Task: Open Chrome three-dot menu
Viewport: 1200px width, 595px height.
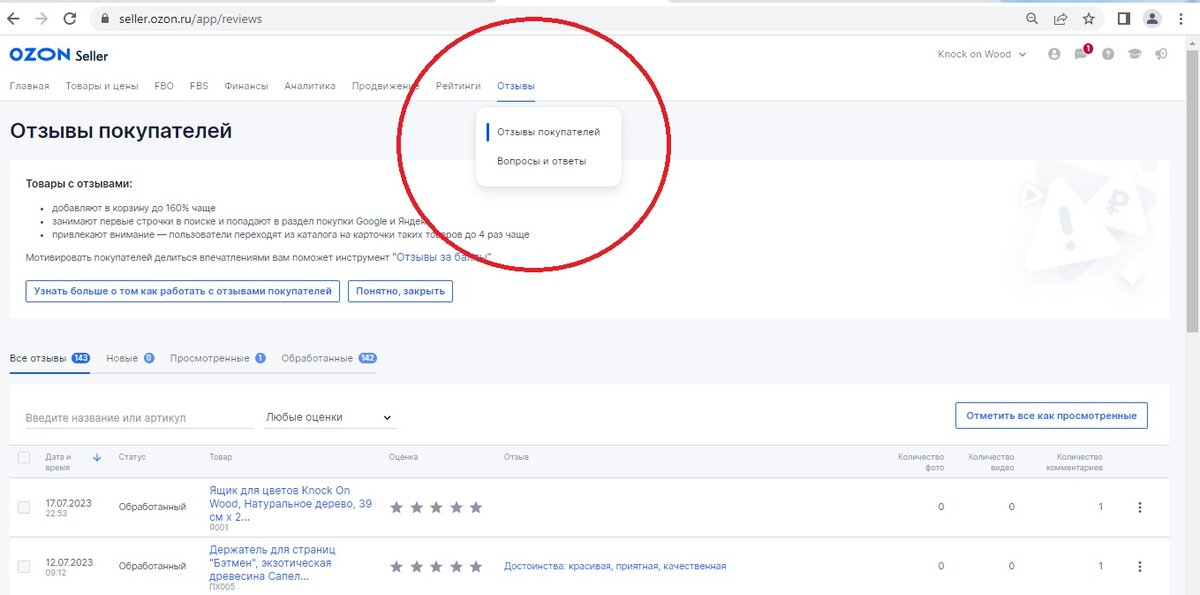Action: coord(1181,18)
